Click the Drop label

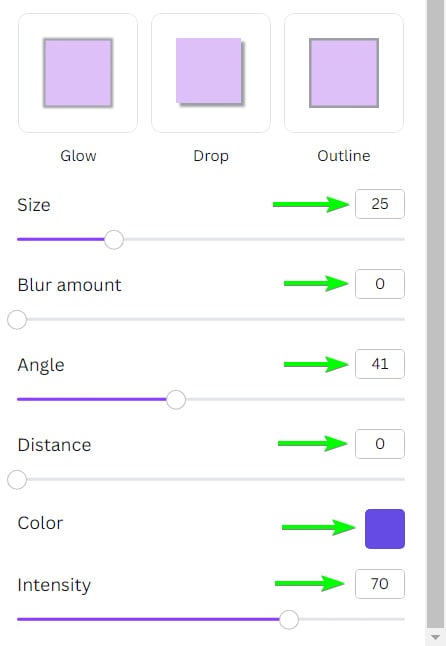(x=211, y=156)
